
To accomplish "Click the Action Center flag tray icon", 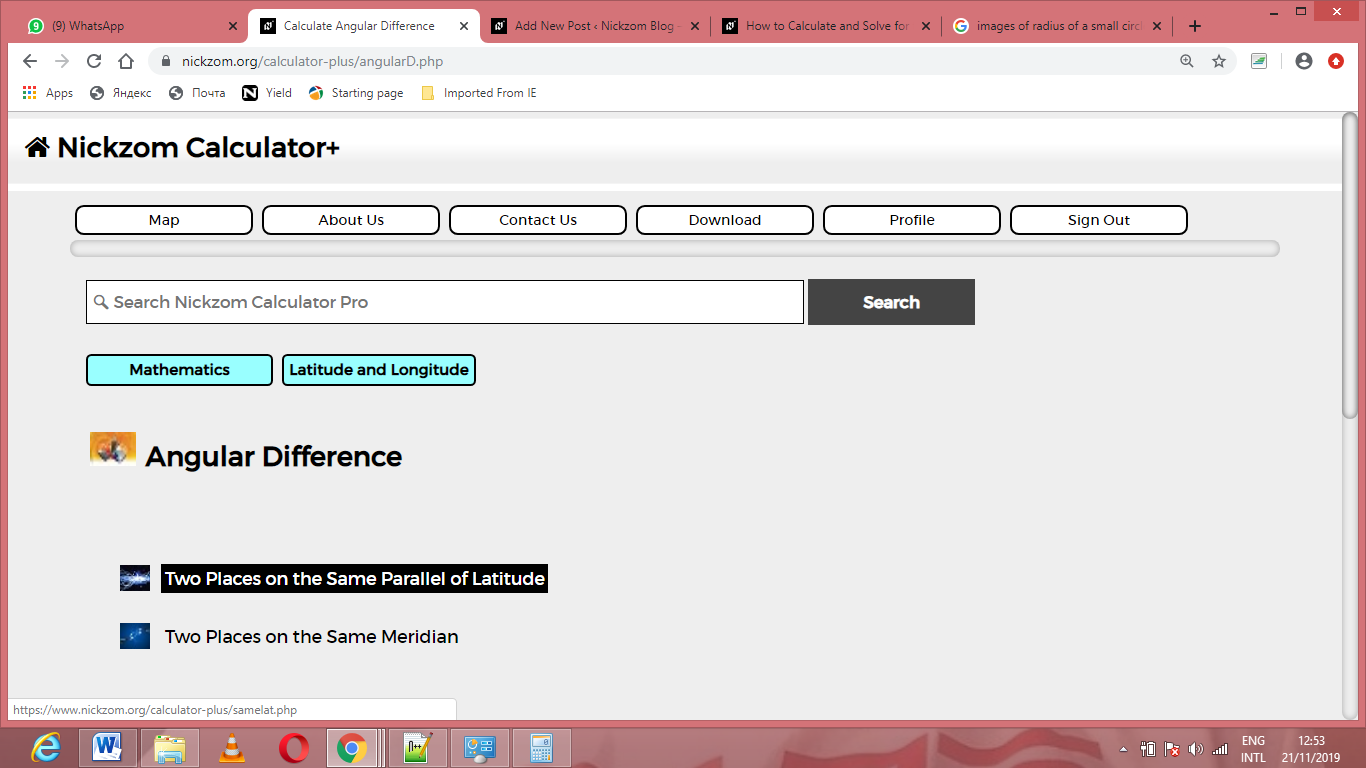I will 1172,749.
